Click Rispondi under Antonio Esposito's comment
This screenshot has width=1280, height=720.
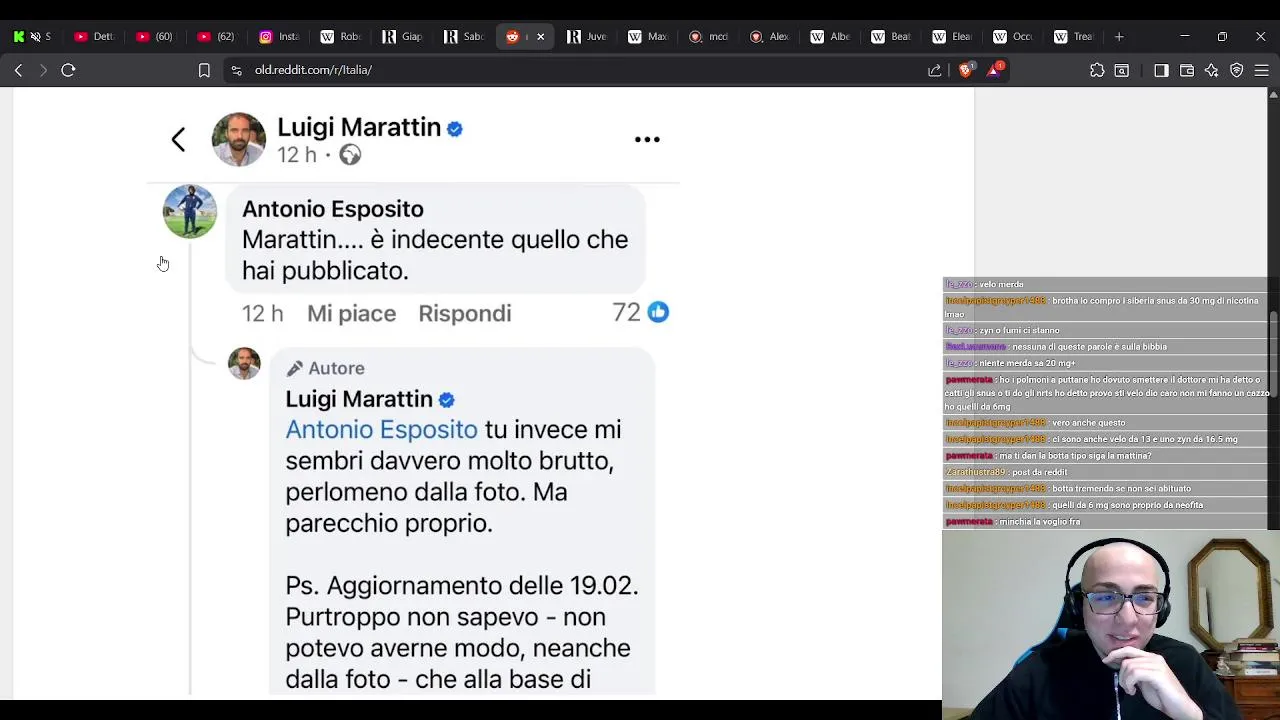click(x=465, y=313)
